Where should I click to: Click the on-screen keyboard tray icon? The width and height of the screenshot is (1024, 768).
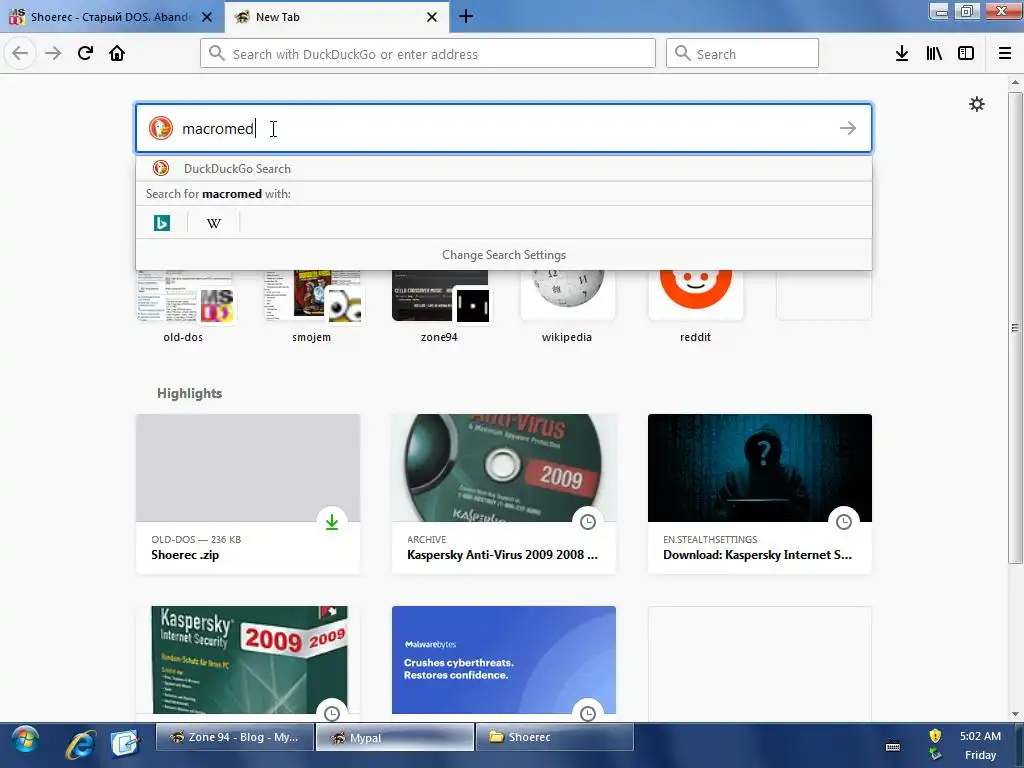tap(893, 746)
